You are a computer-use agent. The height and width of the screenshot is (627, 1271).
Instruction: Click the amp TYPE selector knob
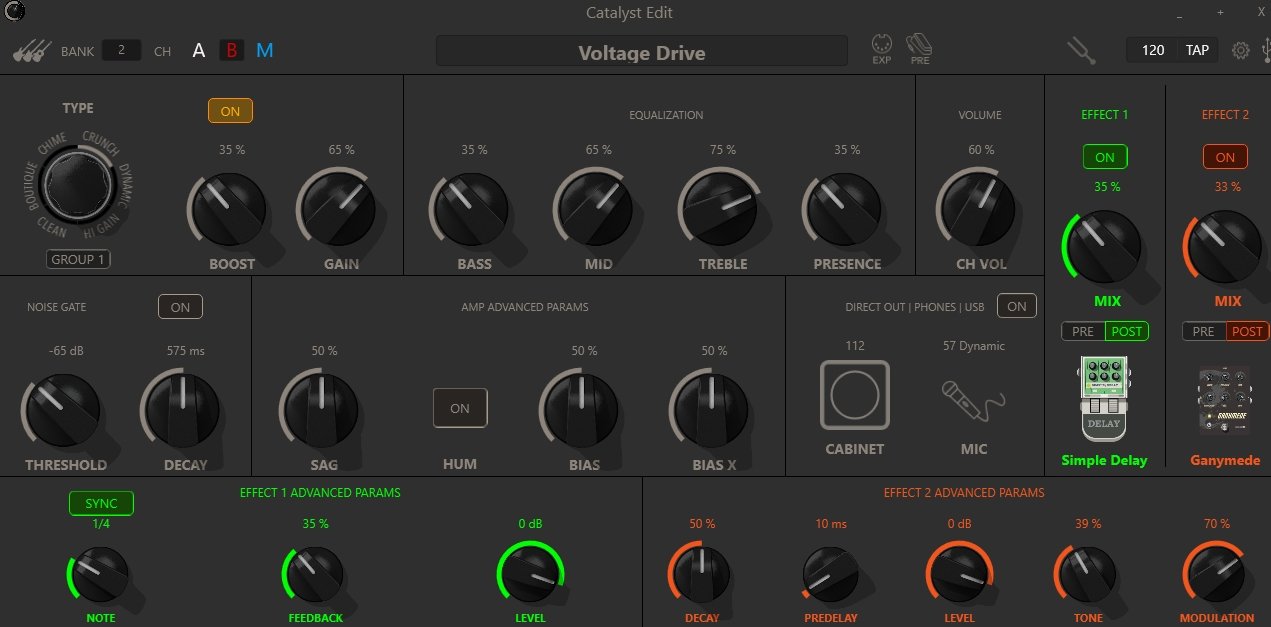[x=77, y=184]
